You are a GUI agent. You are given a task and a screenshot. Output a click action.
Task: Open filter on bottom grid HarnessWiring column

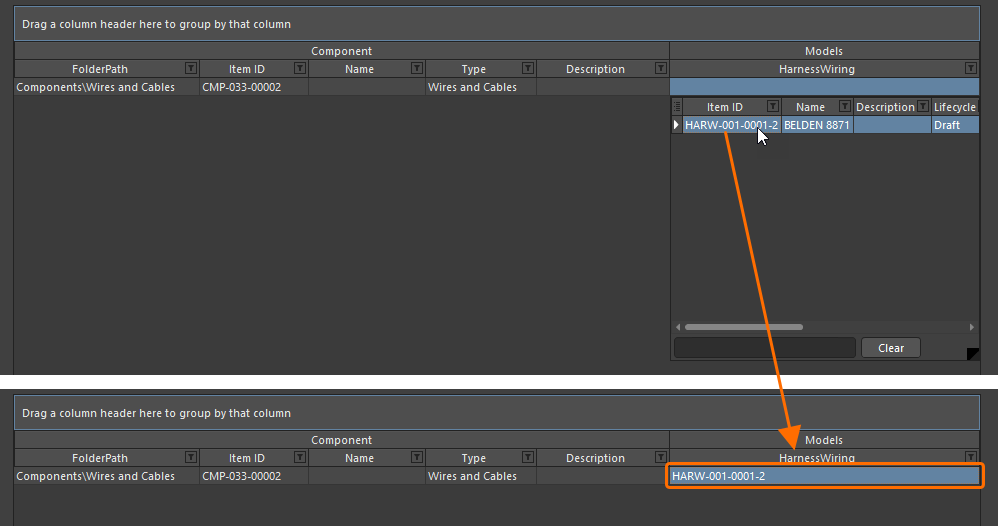971,457
